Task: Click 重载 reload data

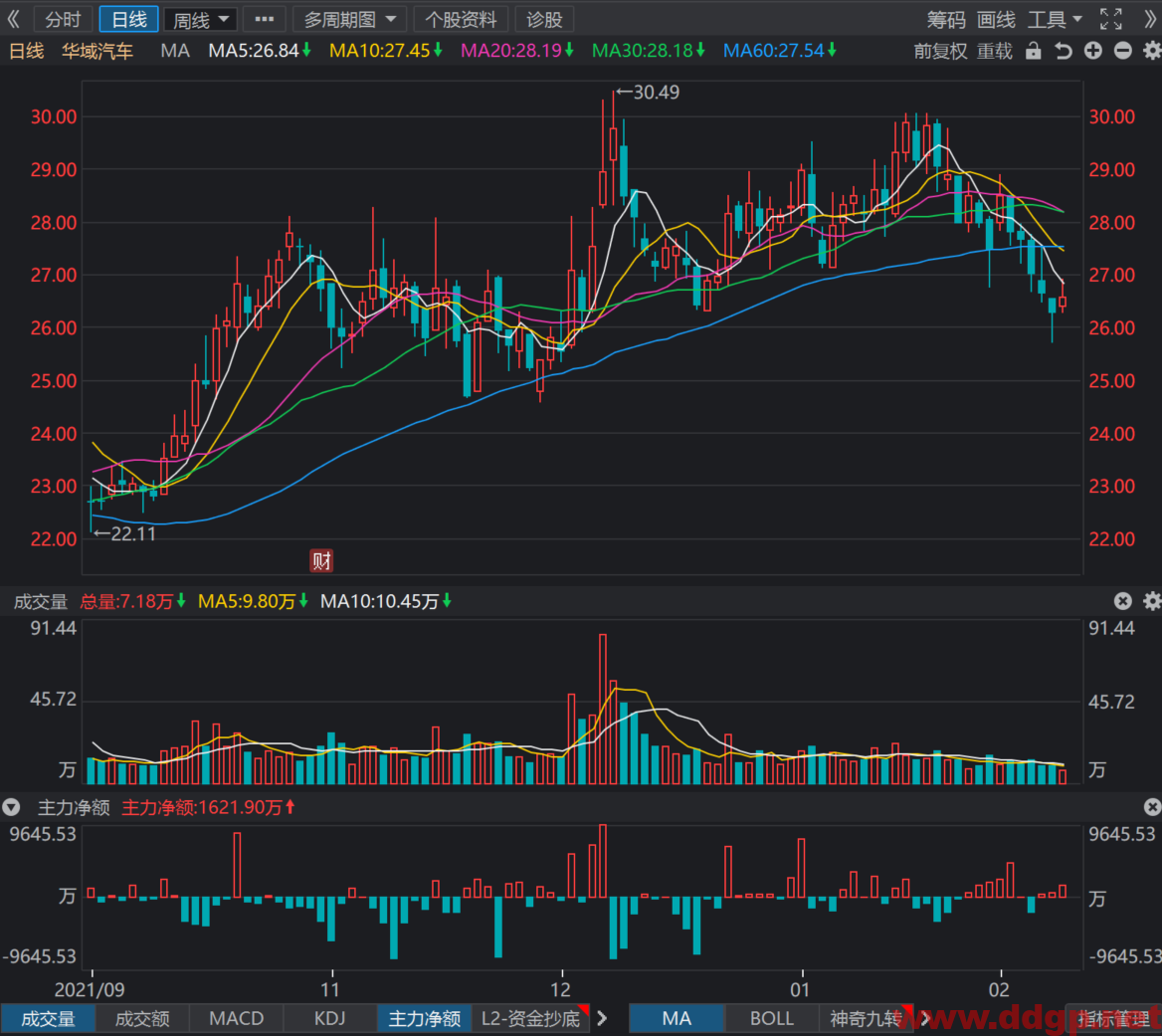Action: (x=995, y=51)
